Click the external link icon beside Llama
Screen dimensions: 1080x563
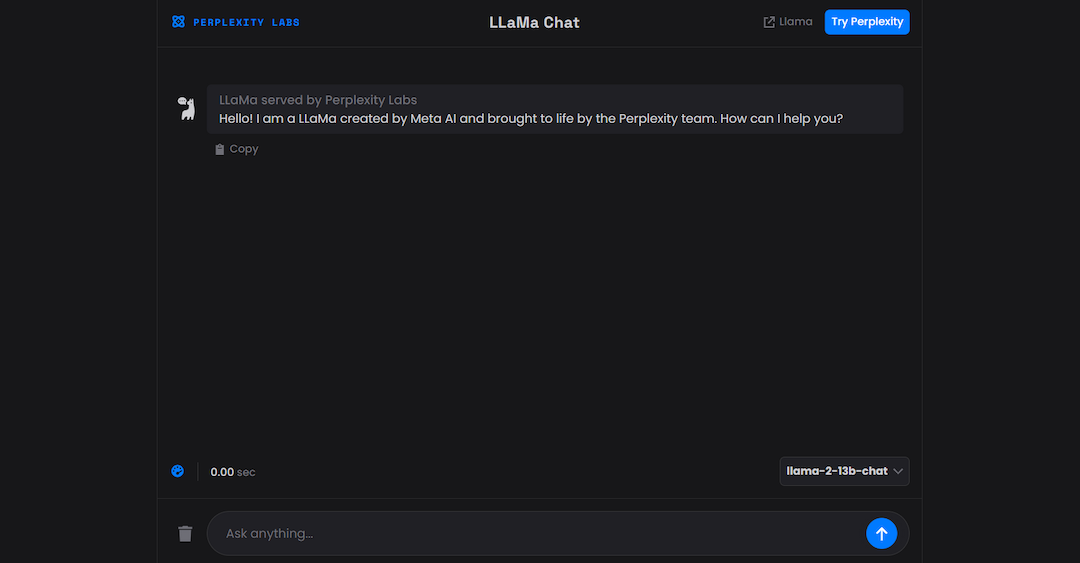pos(769,22)
